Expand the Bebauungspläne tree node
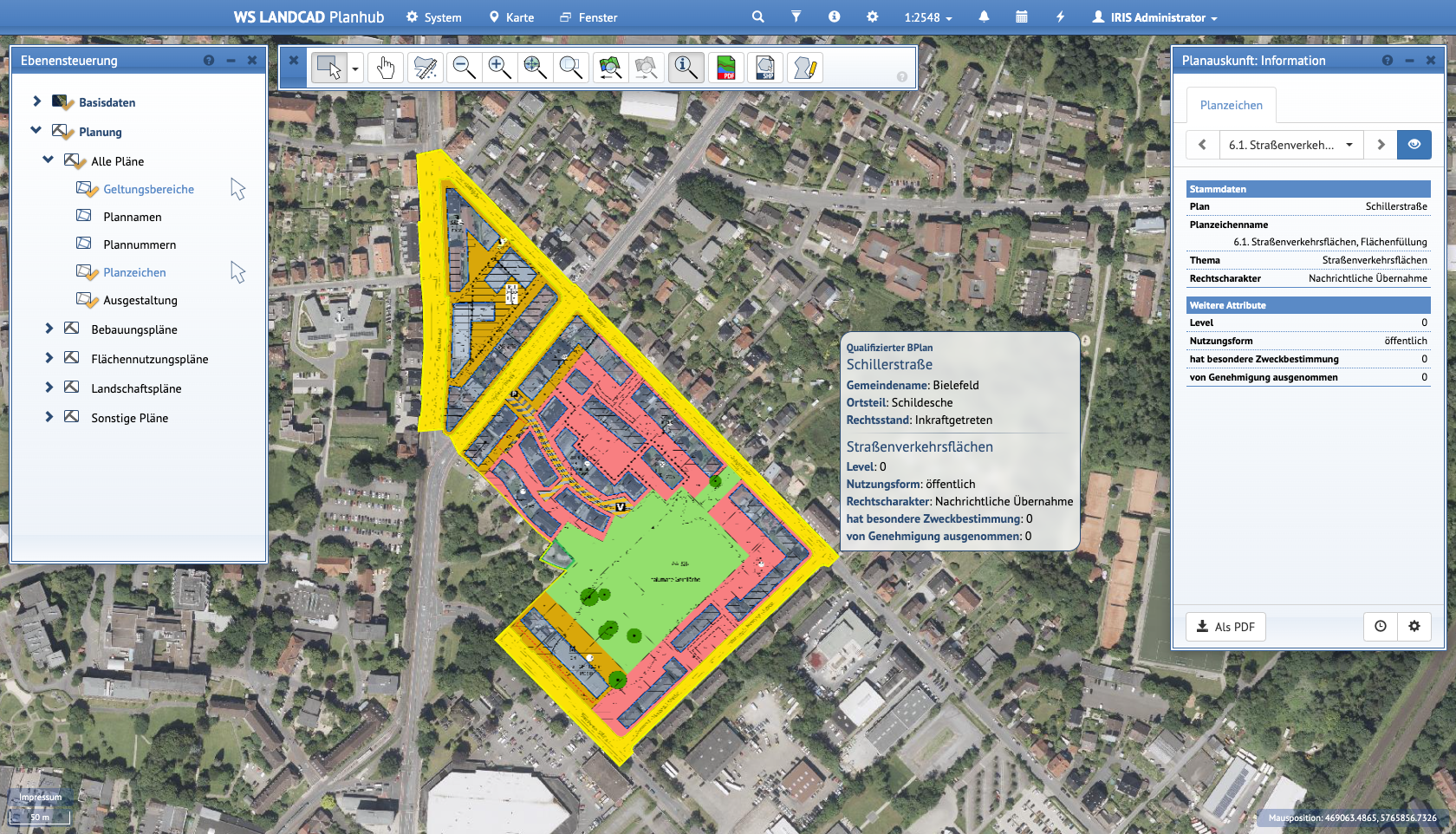Screen dimensions: 1456x834 click(49, 329)
